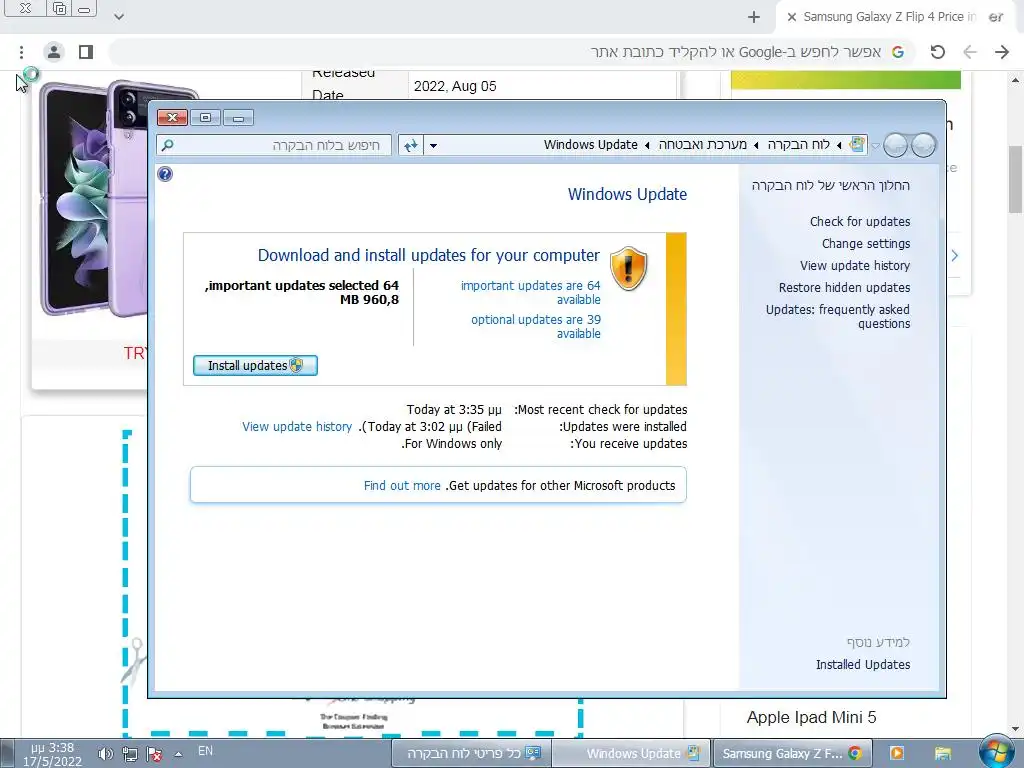Focus the Chrome address bar
This screenshot has height=768, width=1024.
[x=511, y=52]
